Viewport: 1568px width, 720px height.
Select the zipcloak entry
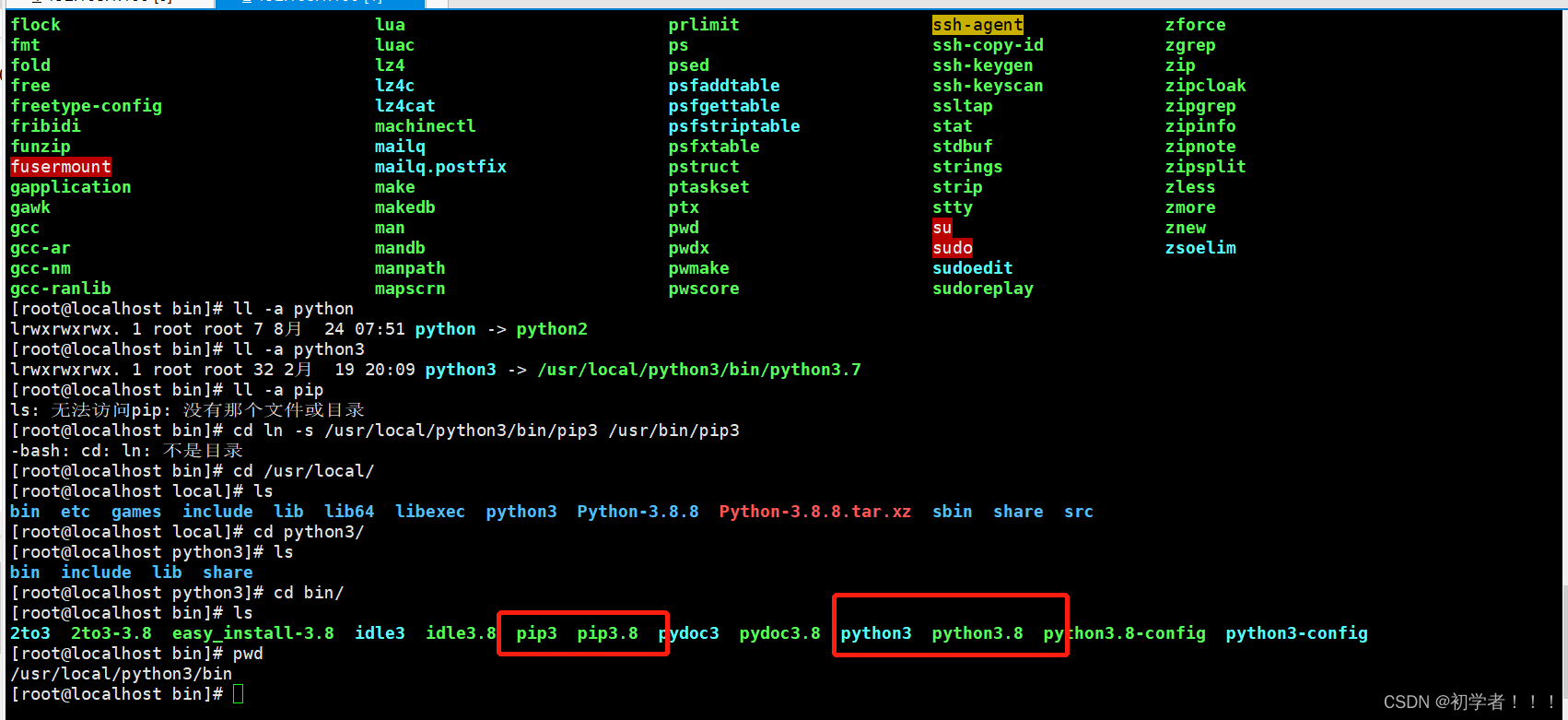[x=1206, y=86]
